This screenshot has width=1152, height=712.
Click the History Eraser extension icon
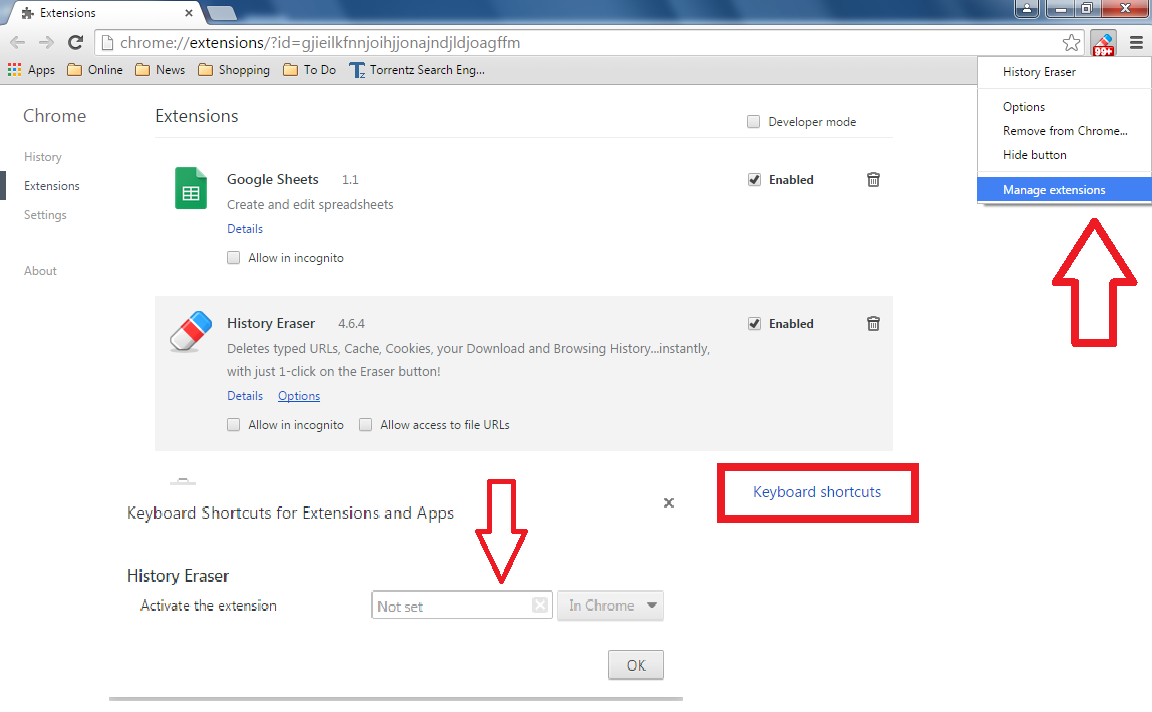tap(190, 330)
